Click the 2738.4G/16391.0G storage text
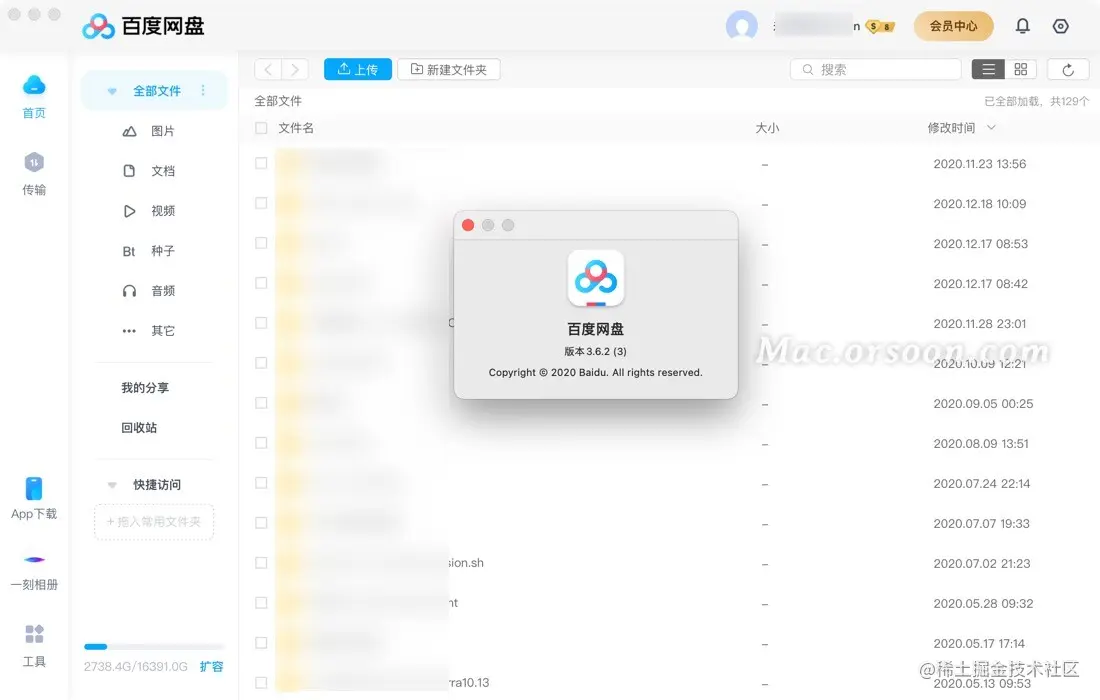 135,667
